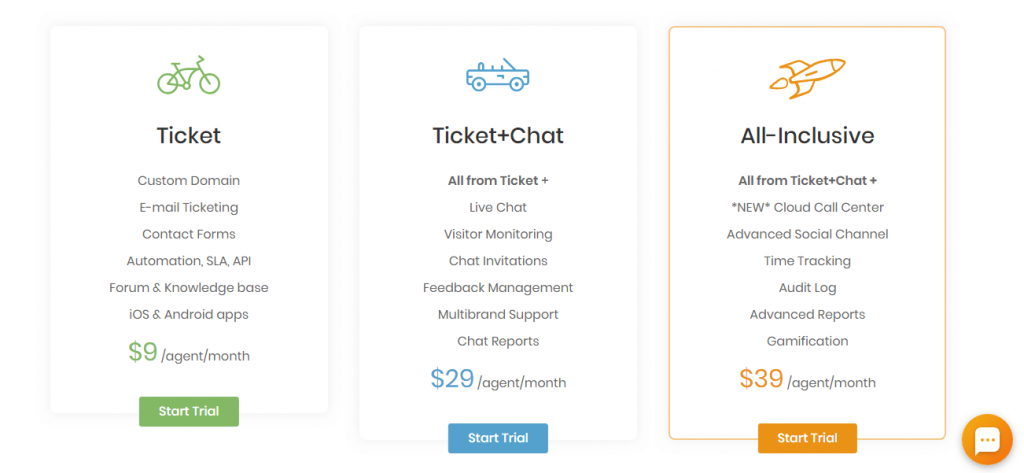The image size is (1024, 473).
Task: Start Trial for the Ticket plan
Action: 189,412
